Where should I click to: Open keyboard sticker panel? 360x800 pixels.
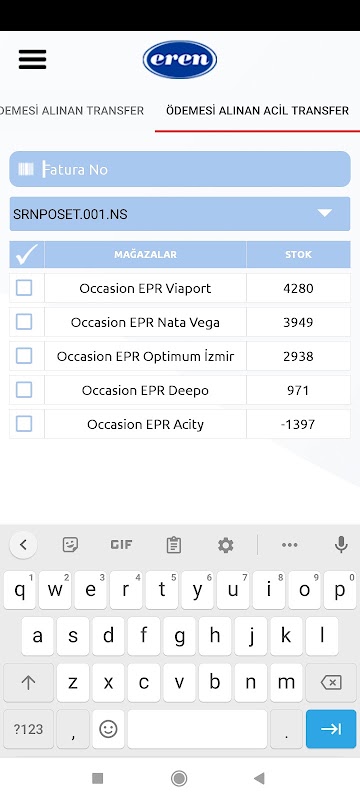pyautogui.click(x=70, y=545)
